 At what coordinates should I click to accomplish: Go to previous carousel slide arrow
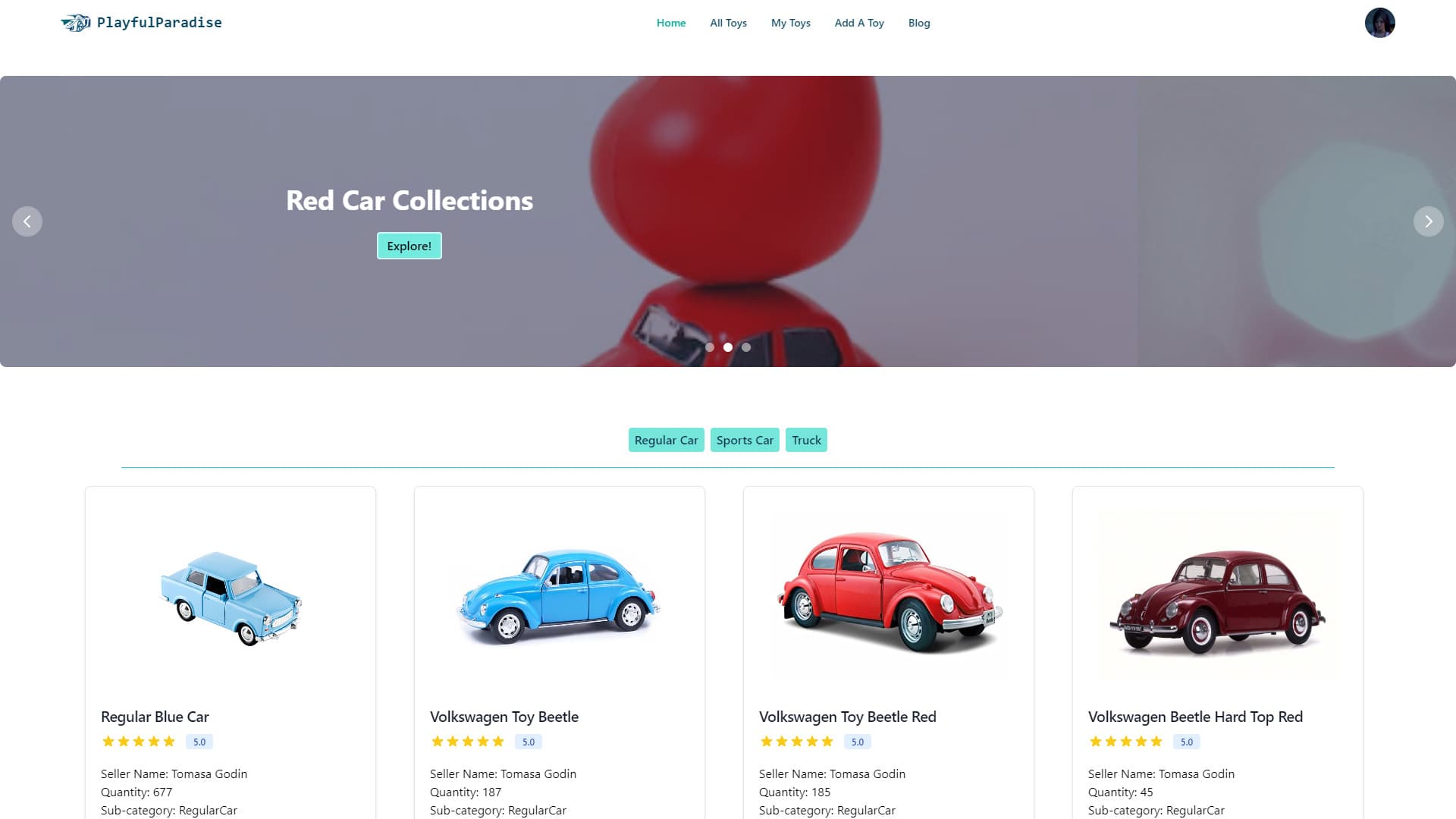[27, 221]
